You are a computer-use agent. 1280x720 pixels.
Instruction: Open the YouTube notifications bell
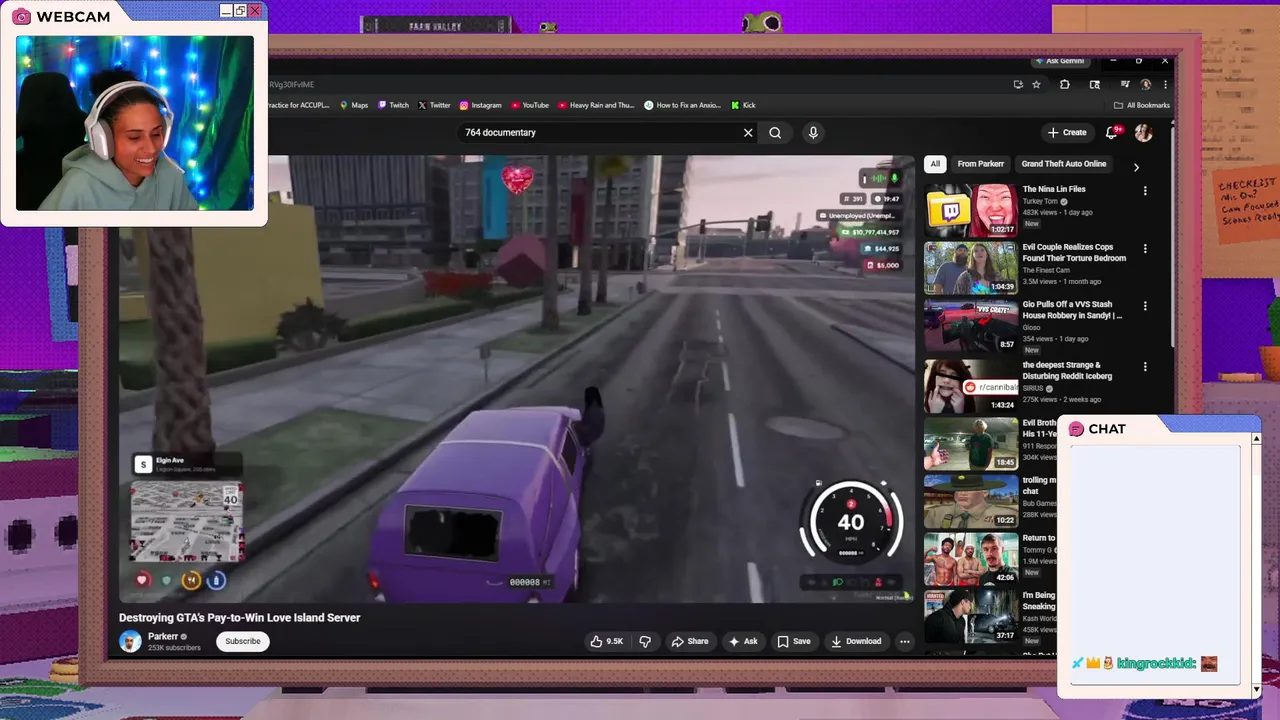coord(1112,132)
